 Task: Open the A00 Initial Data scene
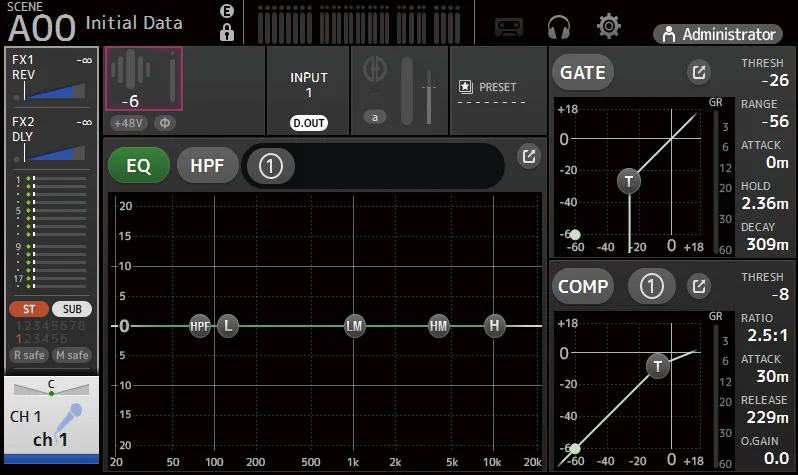(x=95, y=24)
